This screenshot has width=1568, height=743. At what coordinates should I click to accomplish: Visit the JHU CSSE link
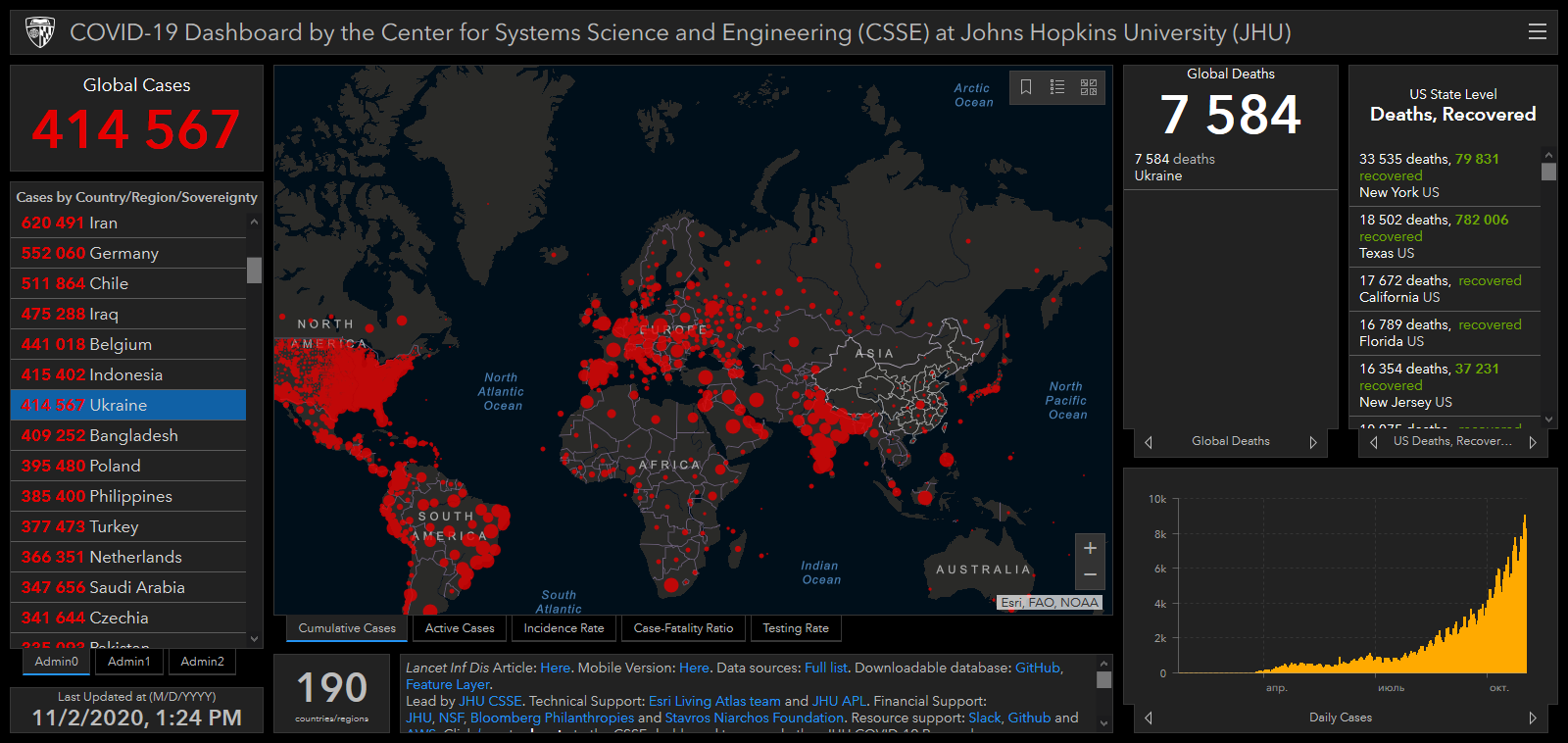[x=490, y=701]
